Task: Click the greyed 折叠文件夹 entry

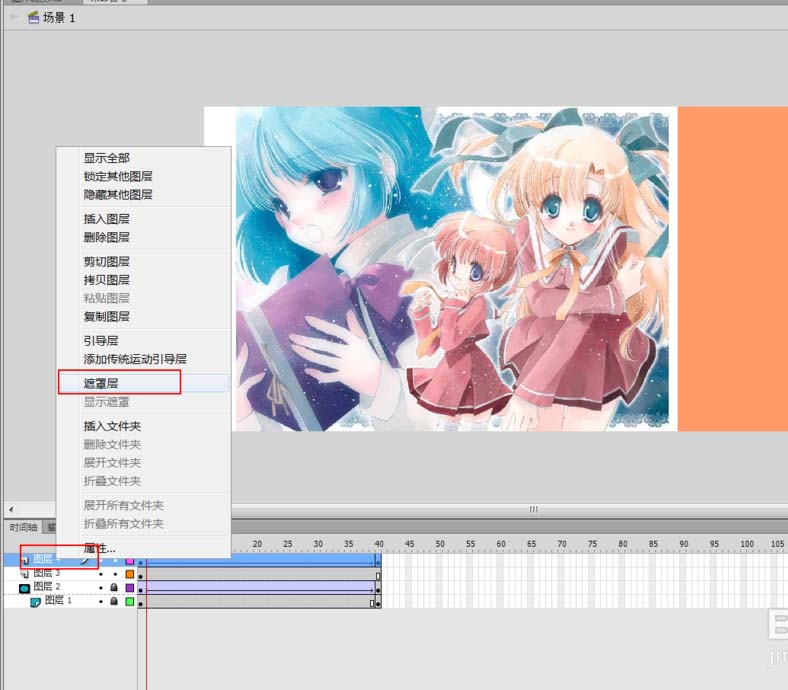Action: (x=113, y=480)
